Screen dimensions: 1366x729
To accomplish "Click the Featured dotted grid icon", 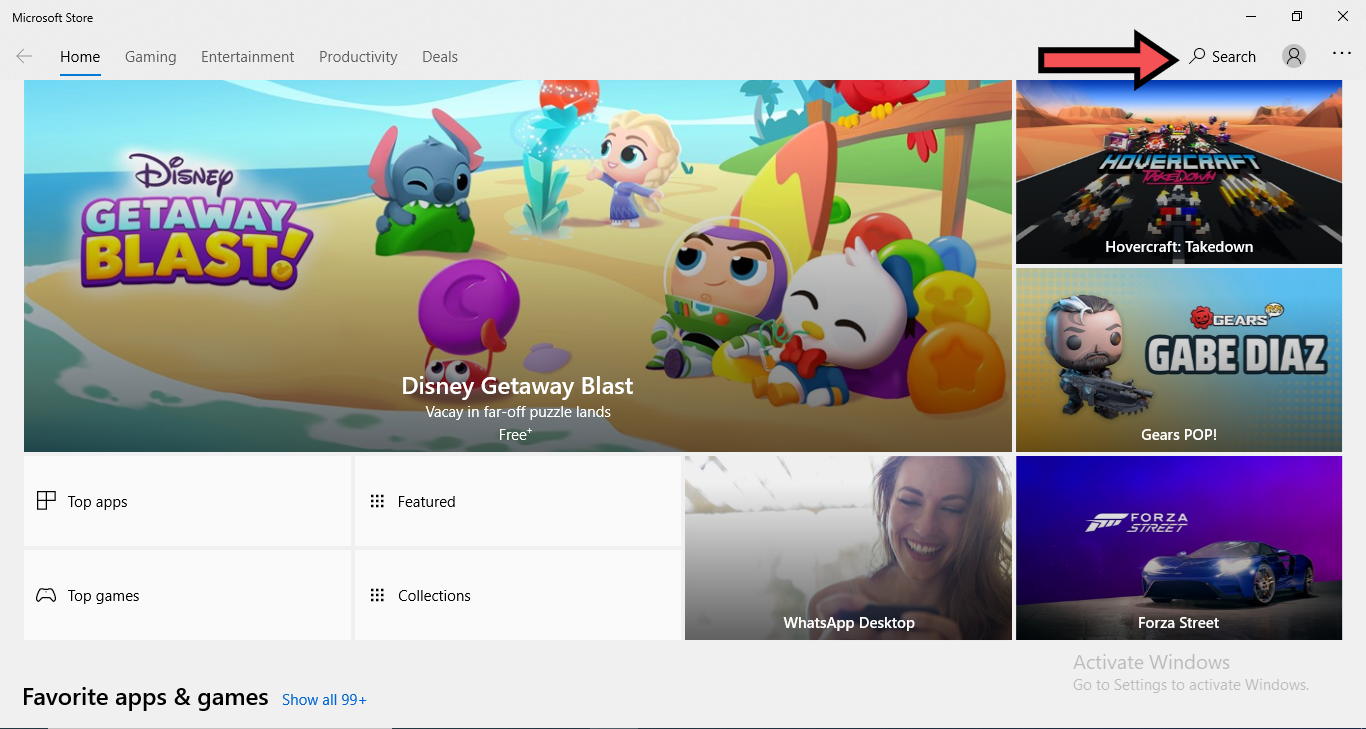I will pos(377,501).
